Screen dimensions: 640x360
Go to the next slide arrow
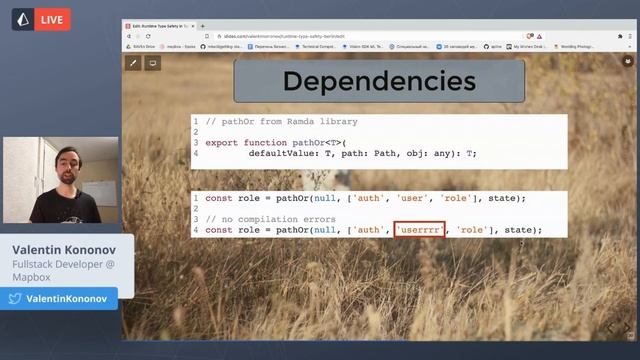pyautogui.click(x=627, y=327)
